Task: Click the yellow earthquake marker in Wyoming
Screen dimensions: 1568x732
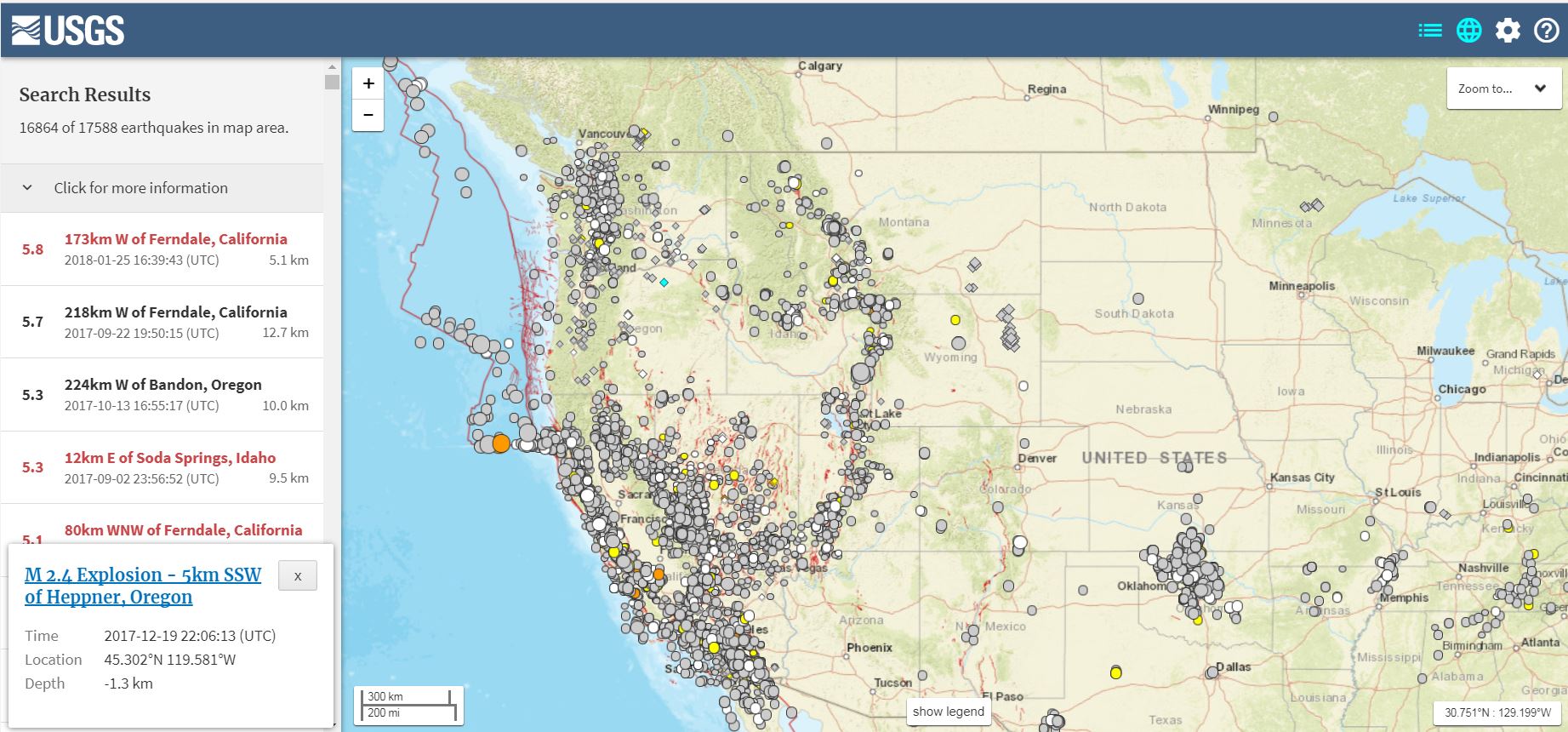Action: click(955, 320)
